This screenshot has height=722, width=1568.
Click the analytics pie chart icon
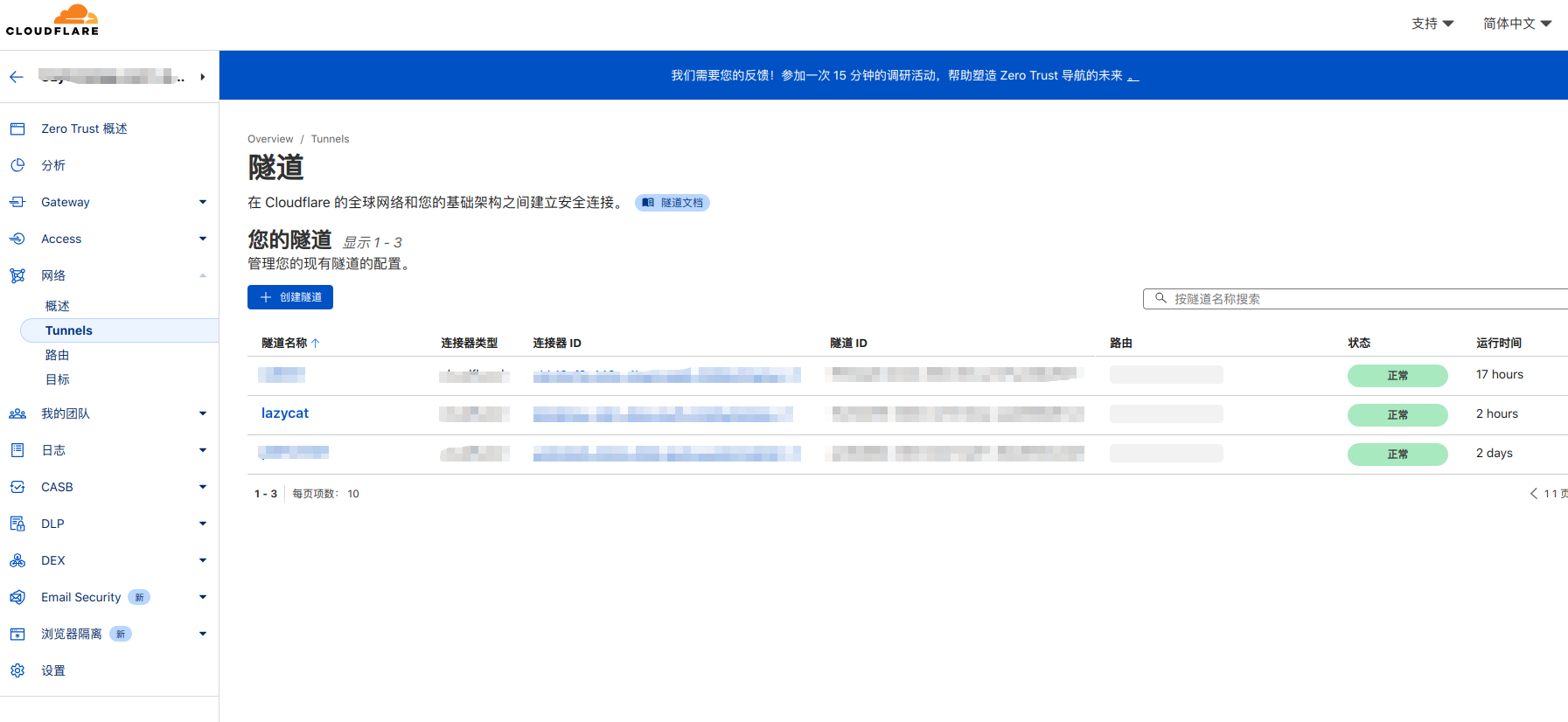point(17,165)
